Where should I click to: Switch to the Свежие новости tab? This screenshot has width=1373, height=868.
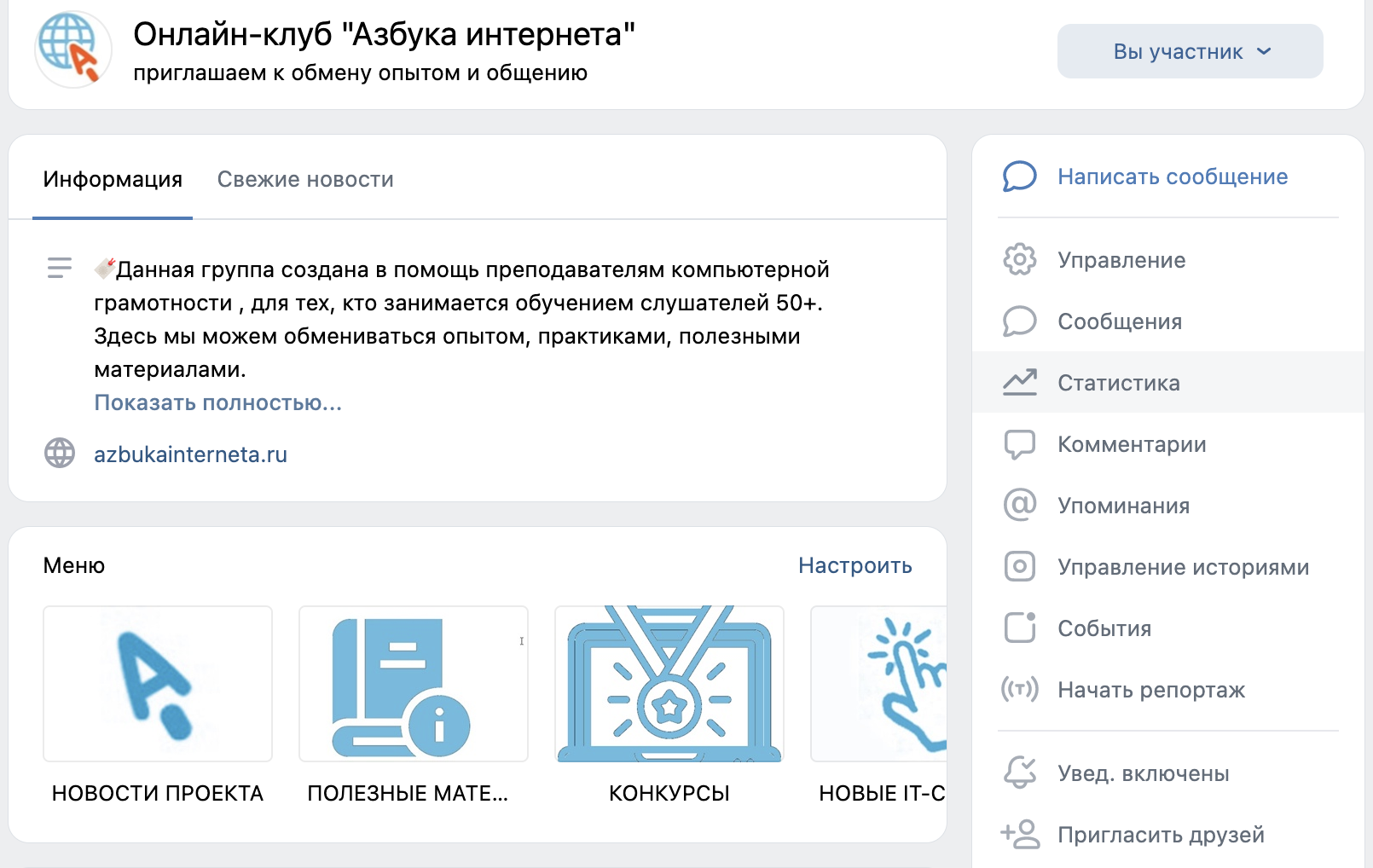click(305, 179)
